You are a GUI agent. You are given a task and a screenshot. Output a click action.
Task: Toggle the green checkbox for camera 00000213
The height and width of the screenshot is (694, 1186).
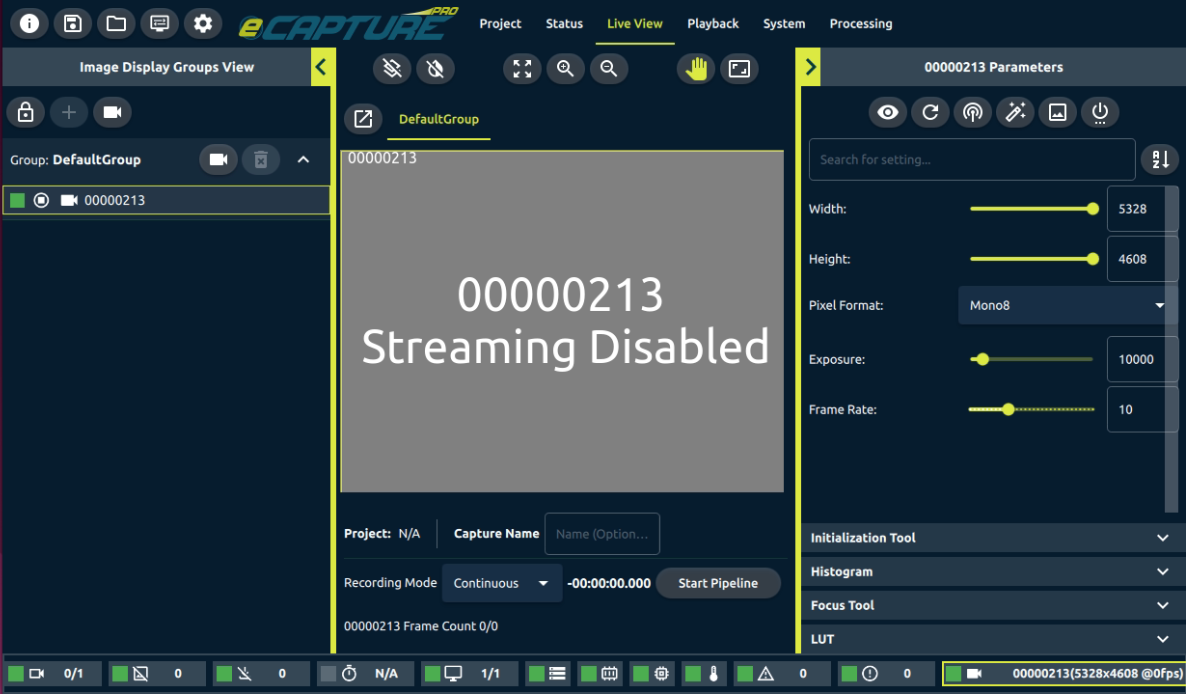[17, 200]
